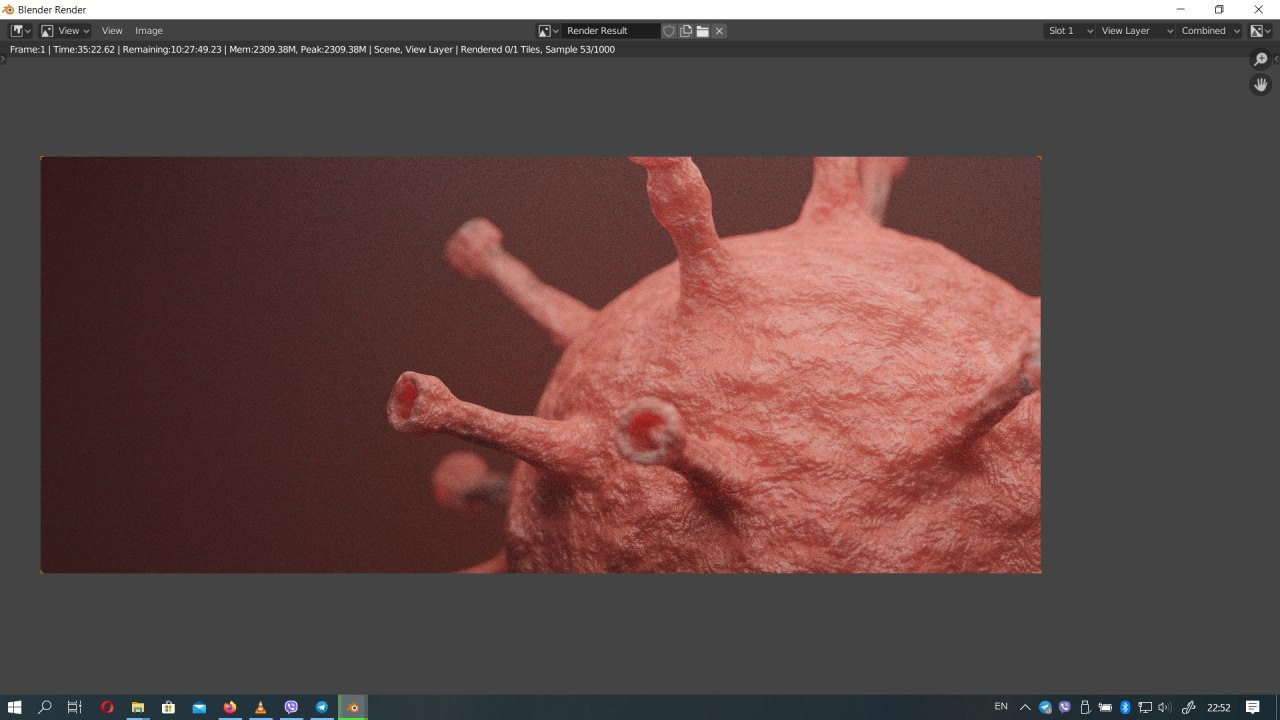
Task: Click the battery tray icon
Action: pyautogui.click(x=1105, y=707)
